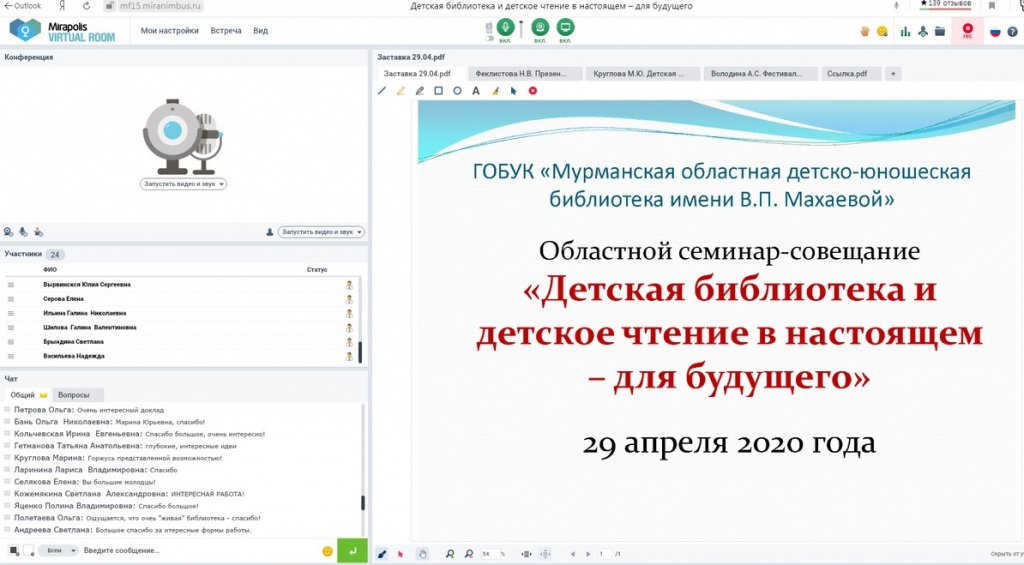The image size is (1024, 565).
Task: Select the red pointer mode icon
Action: (x=401, y=554)
